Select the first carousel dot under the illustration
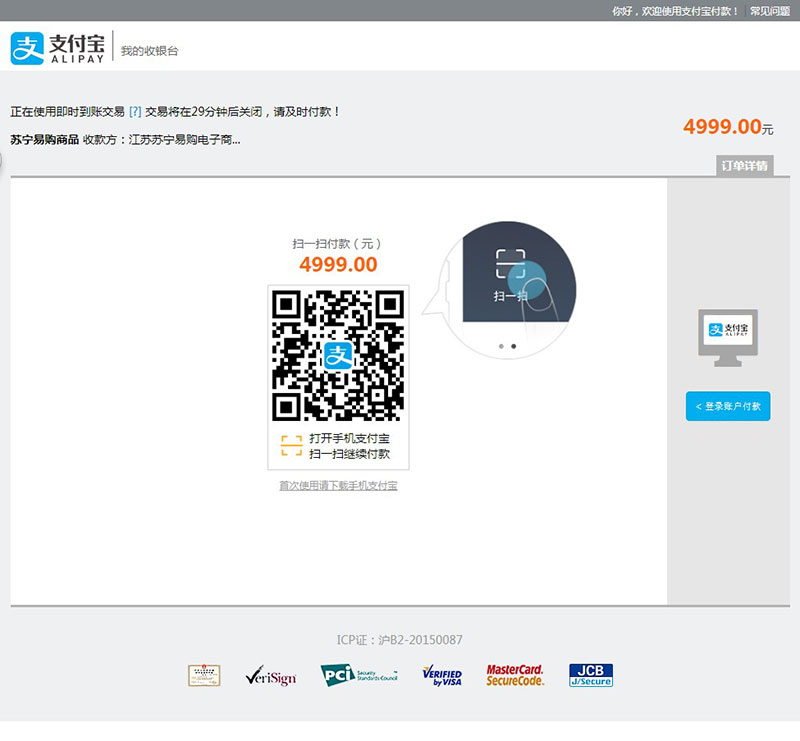The width and height of the screenshot is (800, 741). (x=501, y=346)
